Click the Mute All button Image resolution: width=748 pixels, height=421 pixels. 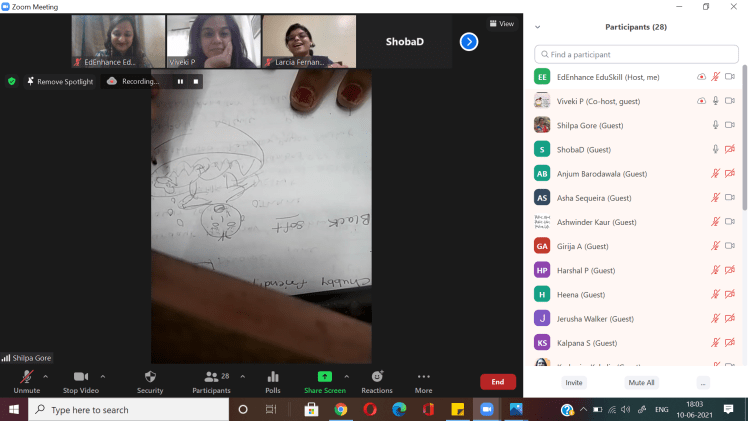point(641,382)
